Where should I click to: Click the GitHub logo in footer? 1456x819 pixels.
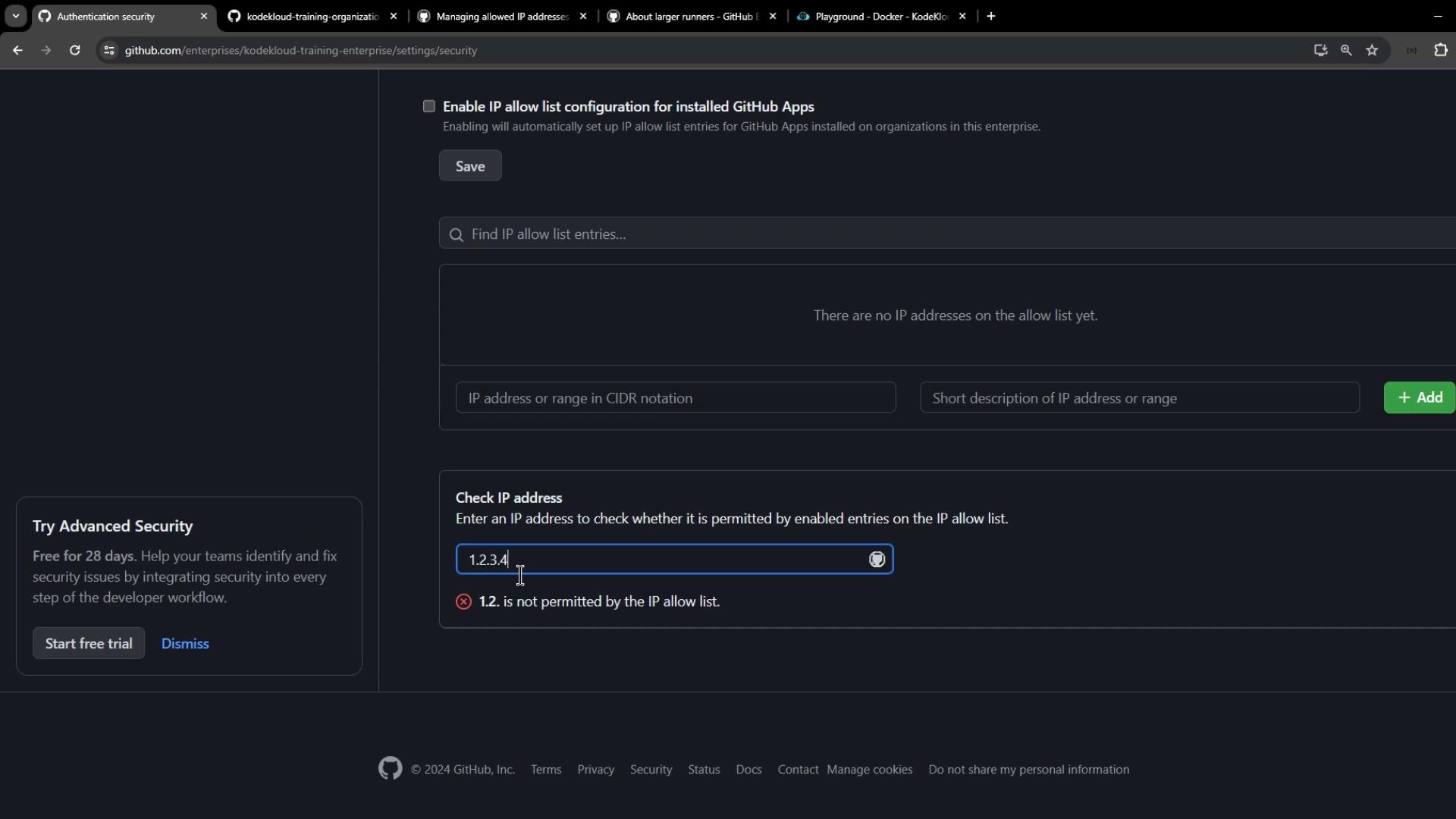[x=390, y=768]
